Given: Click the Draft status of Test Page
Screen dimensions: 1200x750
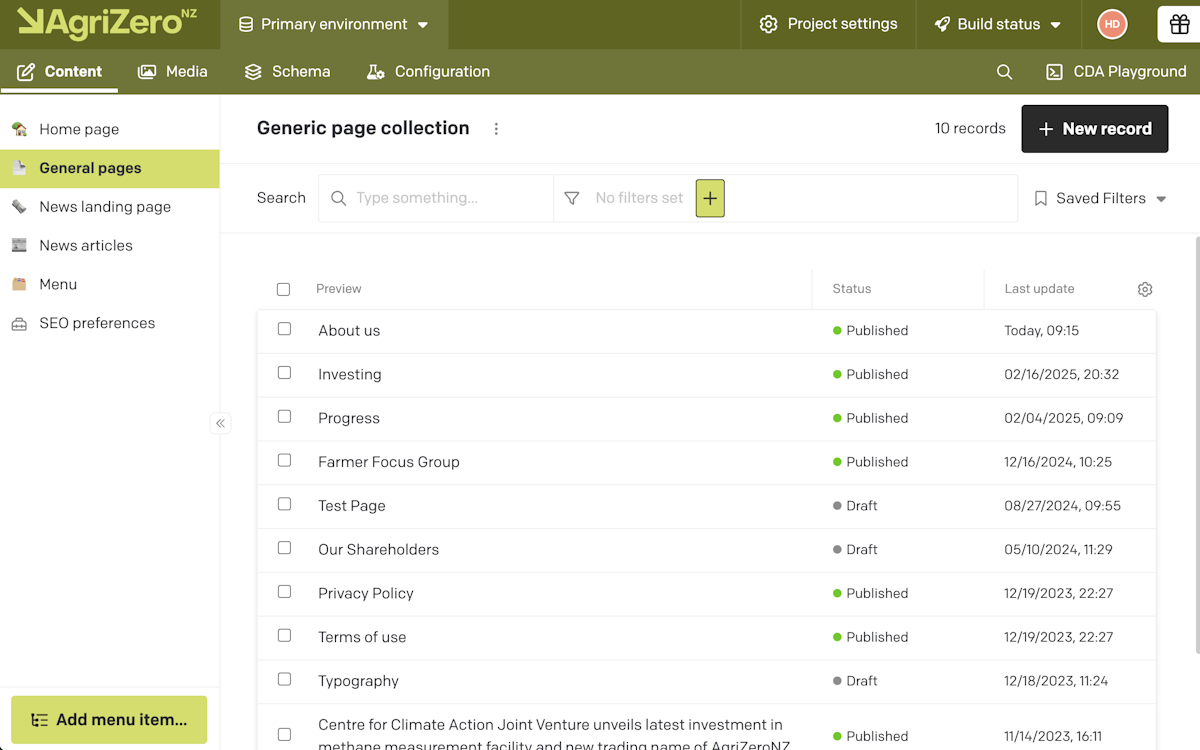Looking at the screenshot, I should pyautogui.click(x=855, y=506).
